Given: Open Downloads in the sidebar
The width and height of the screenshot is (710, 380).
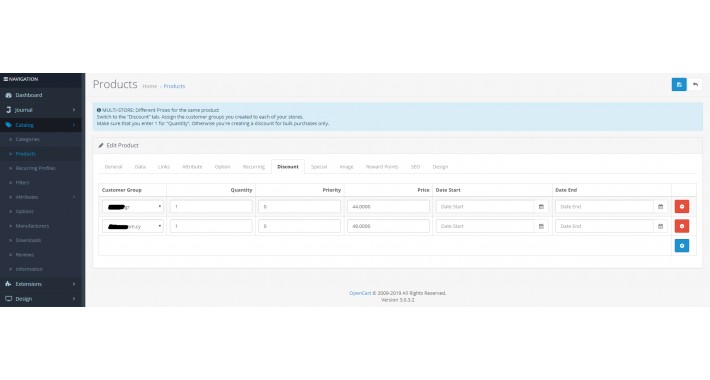Looking at the screenshot, I should pyautogui.click(x=28, y=241).
